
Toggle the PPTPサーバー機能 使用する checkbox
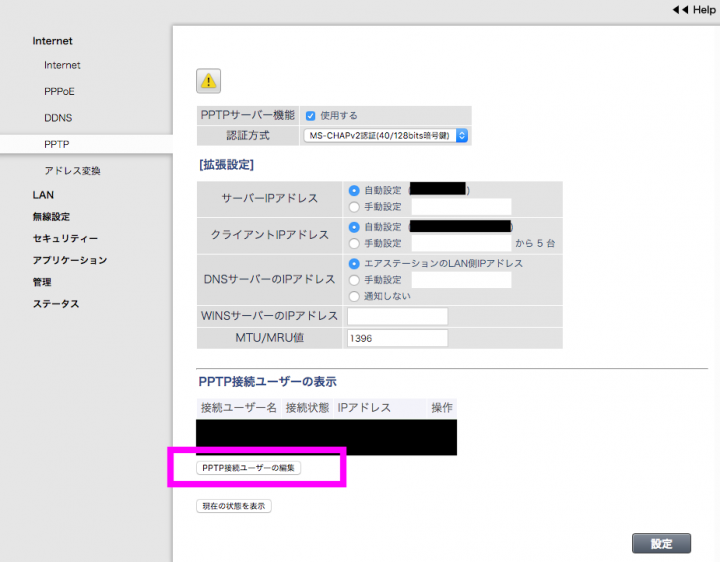(310, 116)
